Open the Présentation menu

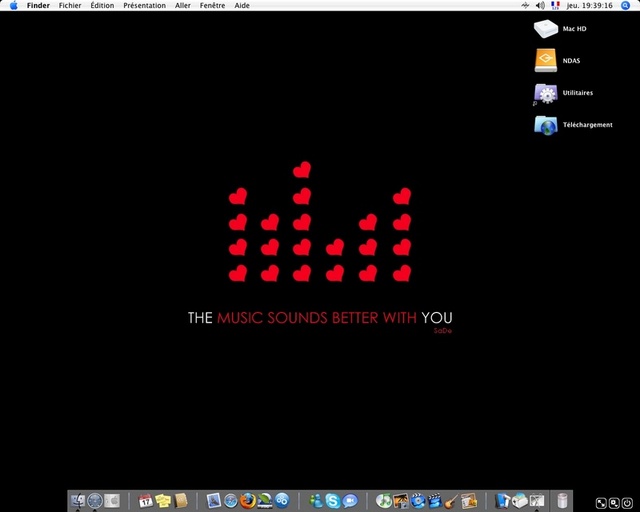(x=144, y=5)
